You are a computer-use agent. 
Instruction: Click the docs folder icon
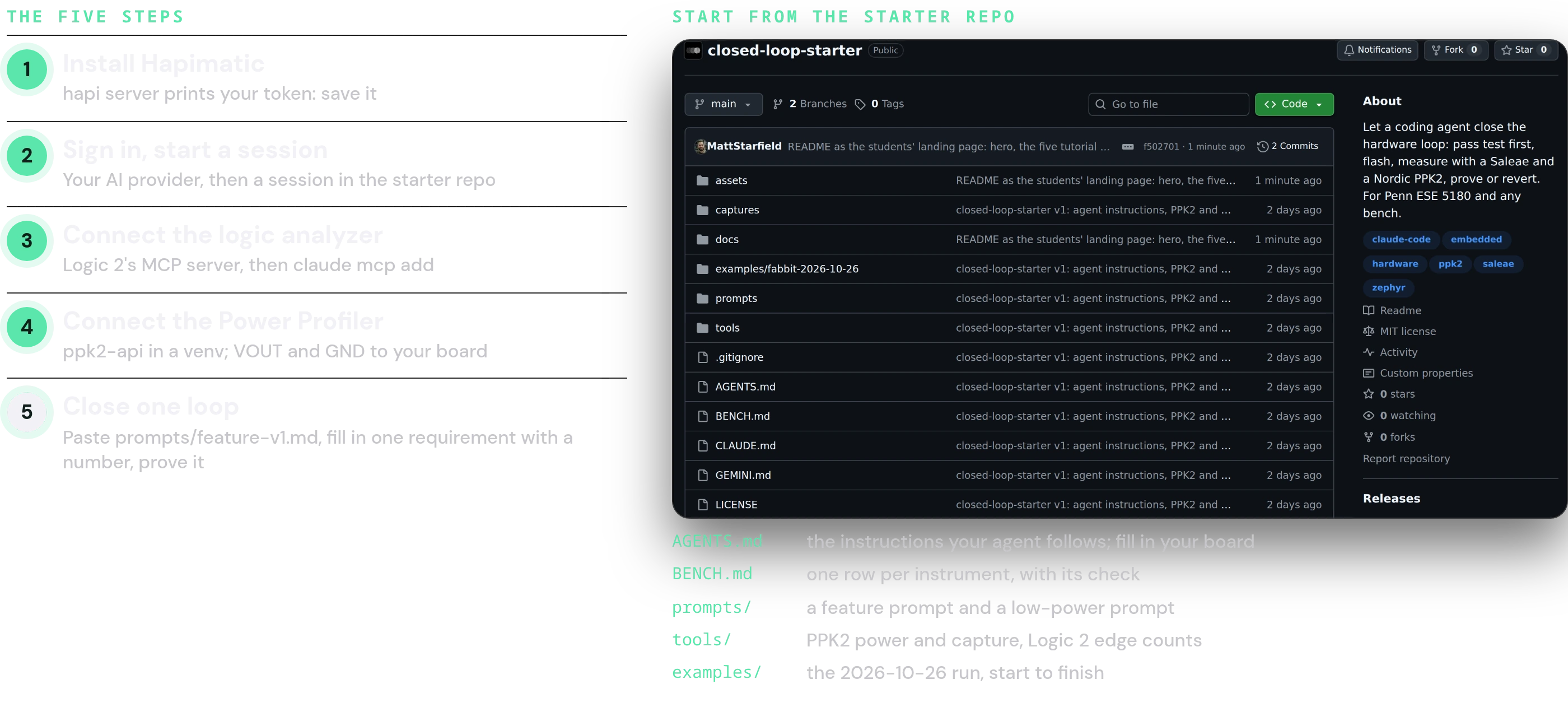(x=702, y=239)
